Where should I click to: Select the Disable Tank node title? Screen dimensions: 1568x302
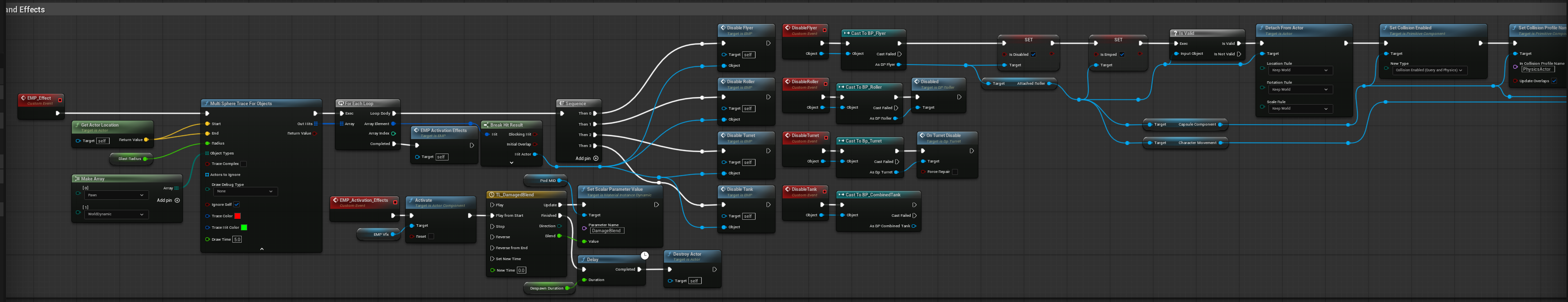tap(740, 189)
